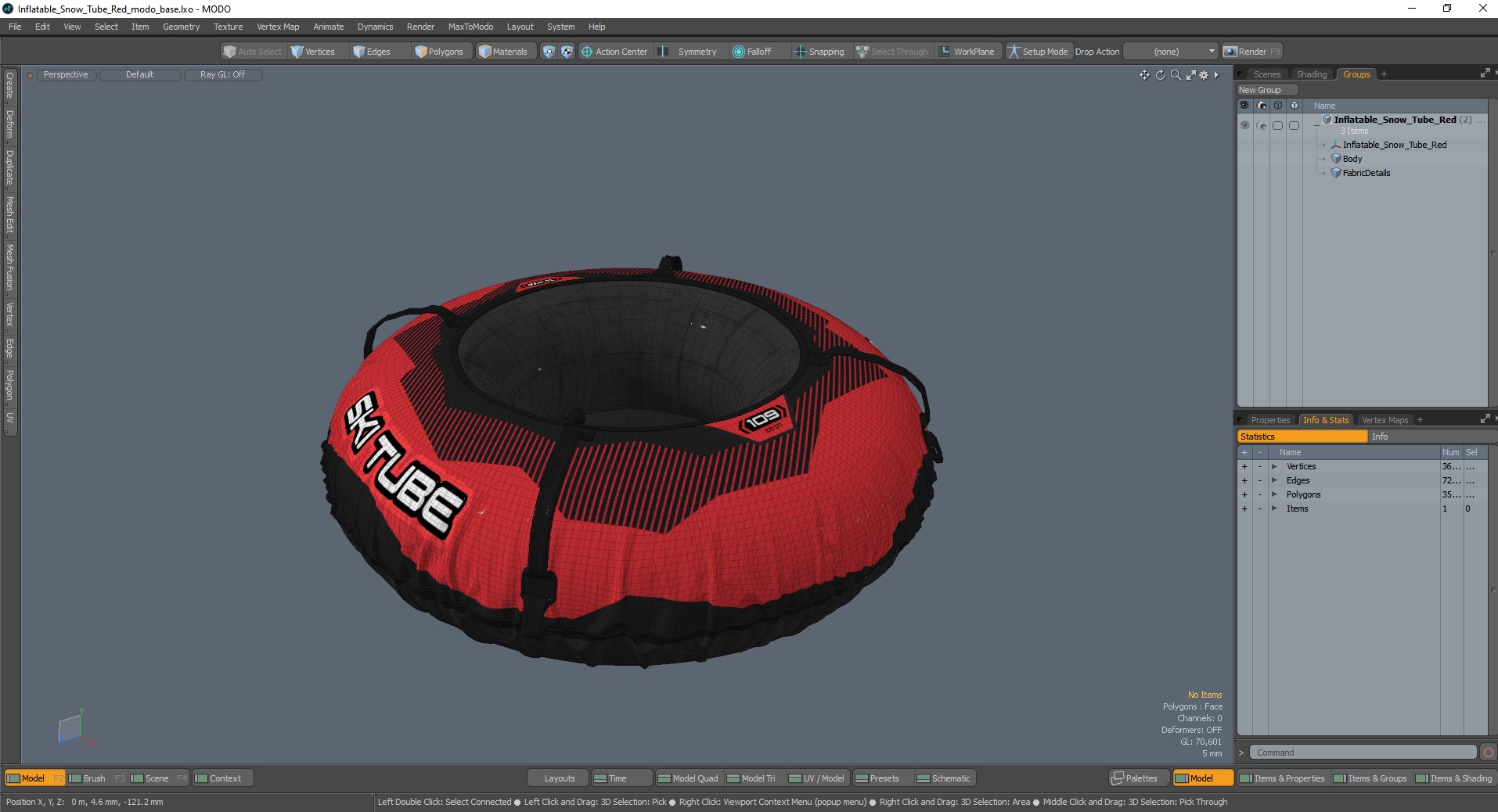Screen dimensions: 1498x812
Task: Click the Auto Select tool
Action: pos(253,52)
